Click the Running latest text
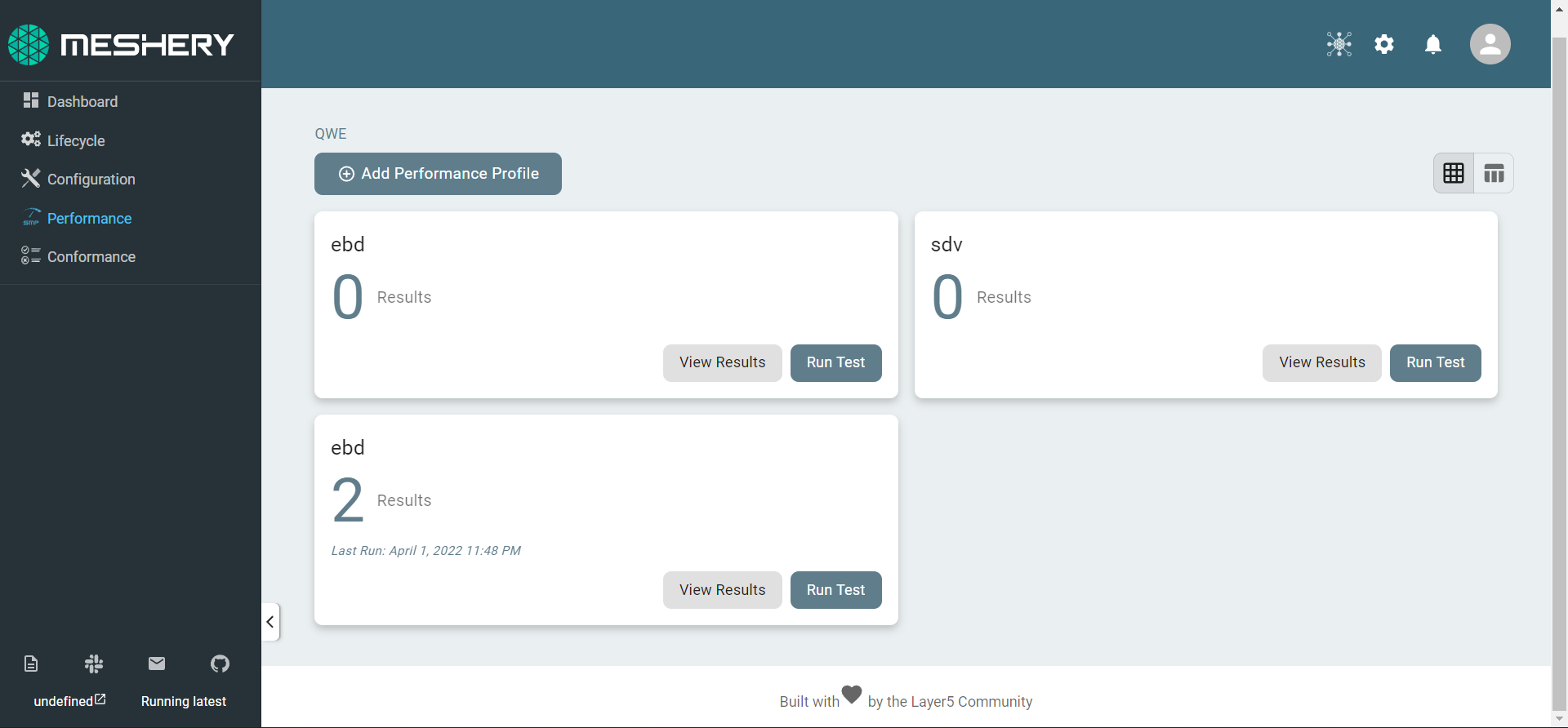 184,701
